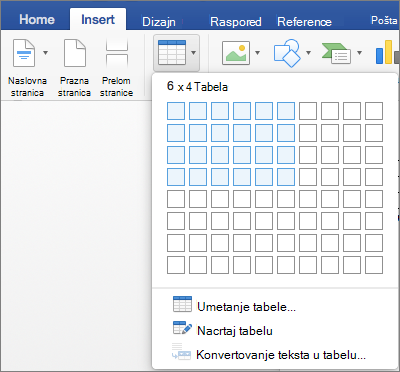This screenshot has width=400, height=372.
Task: Pick grid cell for 3x2 table
Action: point(220,133)
